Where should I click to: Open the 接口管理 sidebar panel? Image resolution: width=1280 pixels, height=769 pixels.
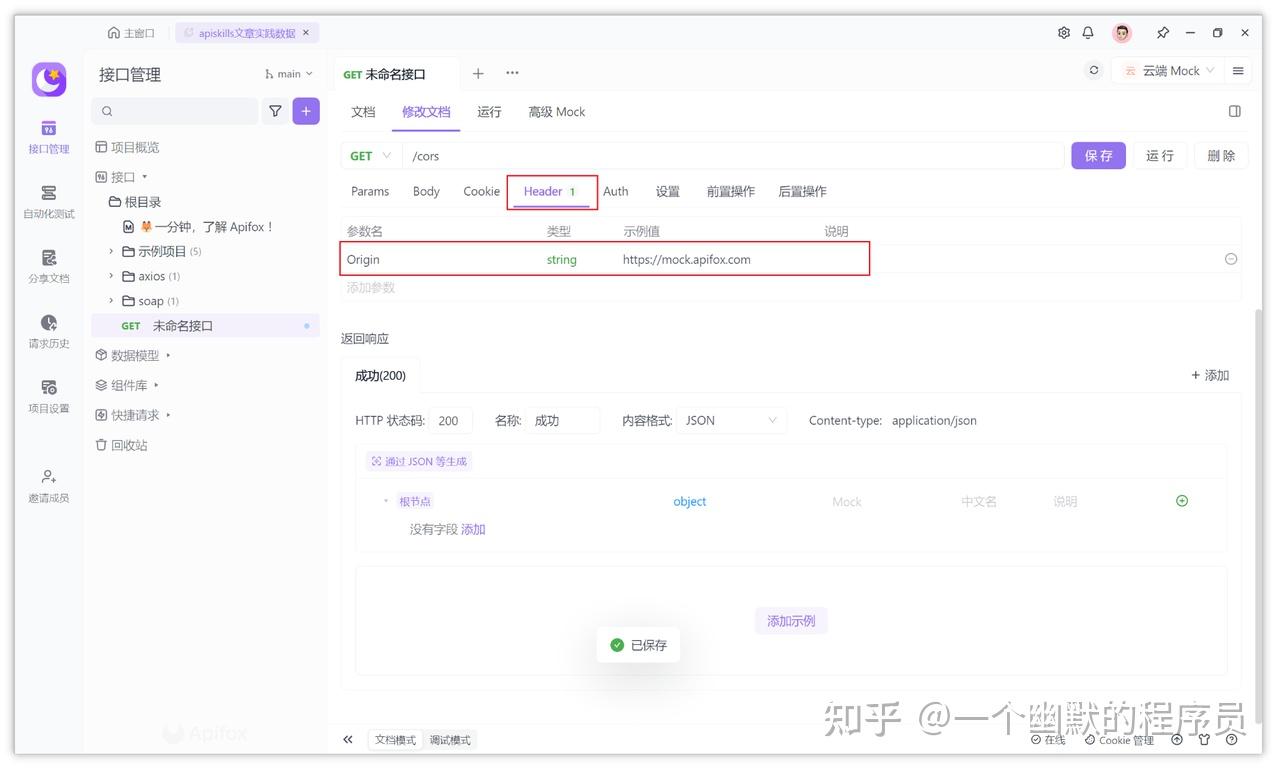pos(47,137)
